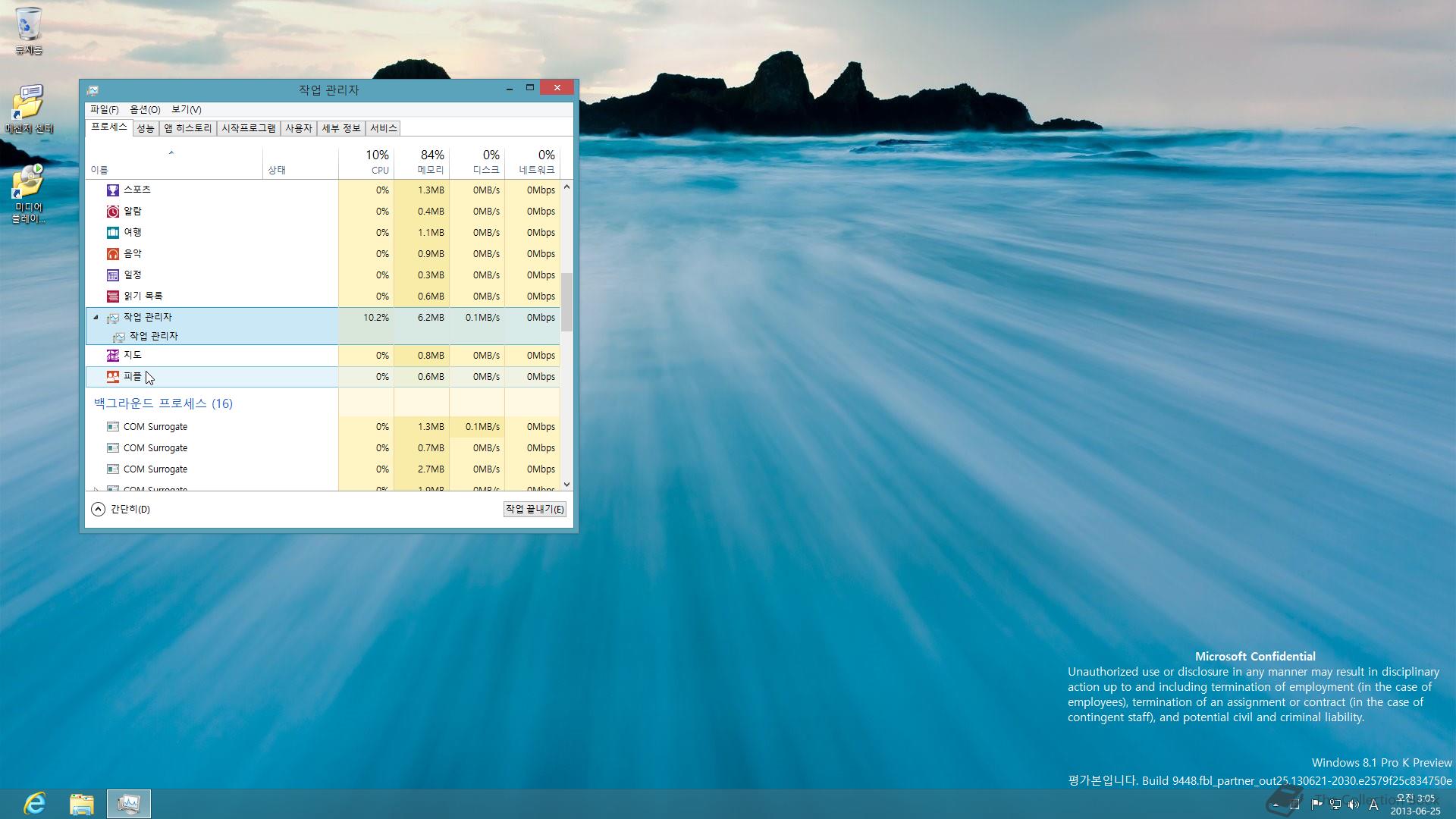The image size is (1456, 819).
Task: Show hidden tray icons arrow
Action: [x=1276, y=805]
